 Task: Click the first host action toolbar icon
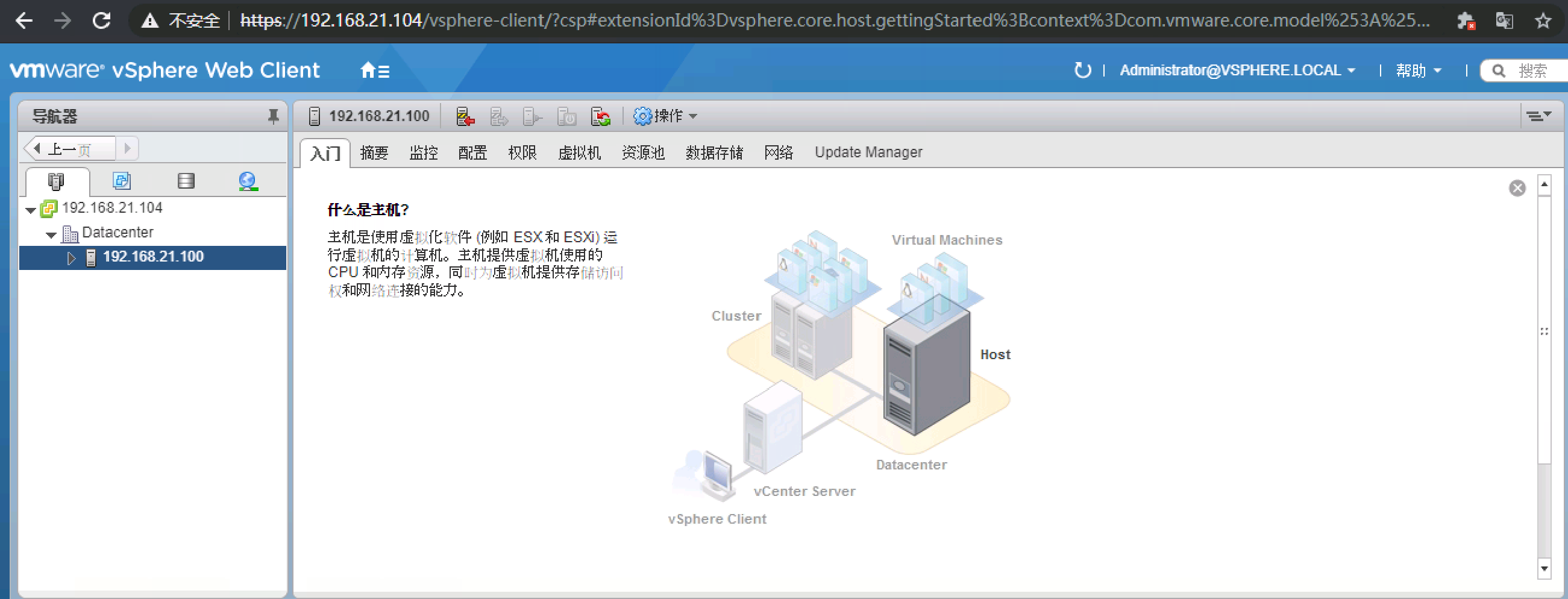(465, 116)
